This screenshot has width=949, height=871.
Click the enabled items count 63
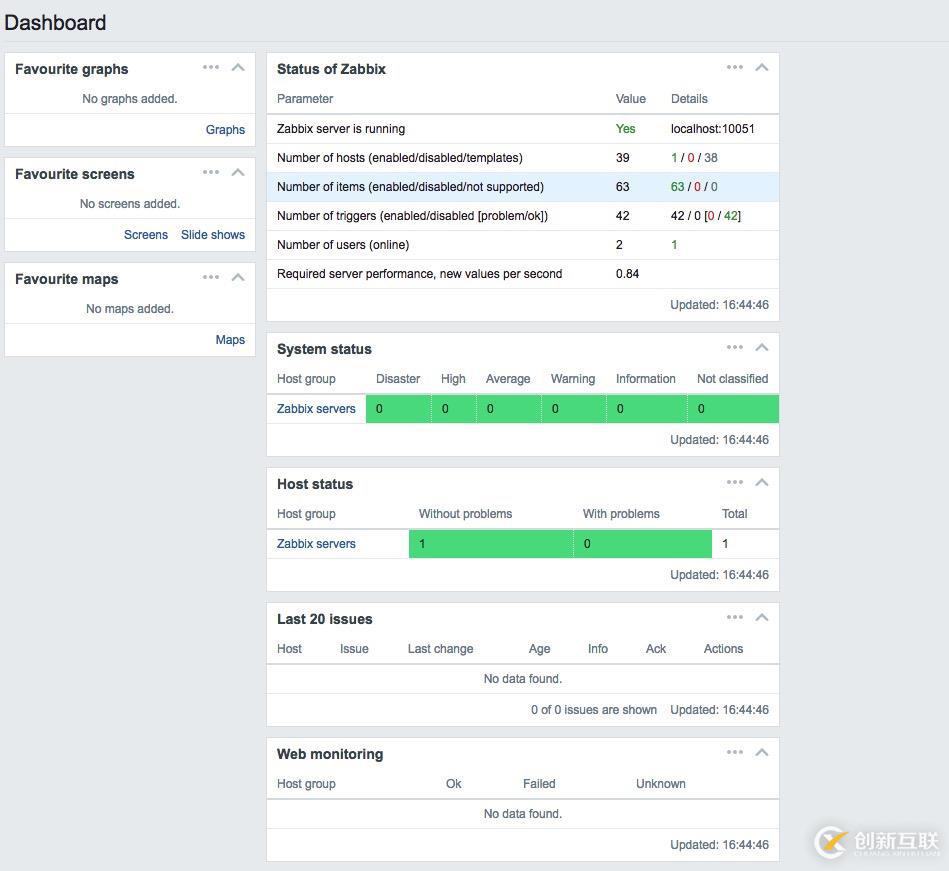pos(680,186)
